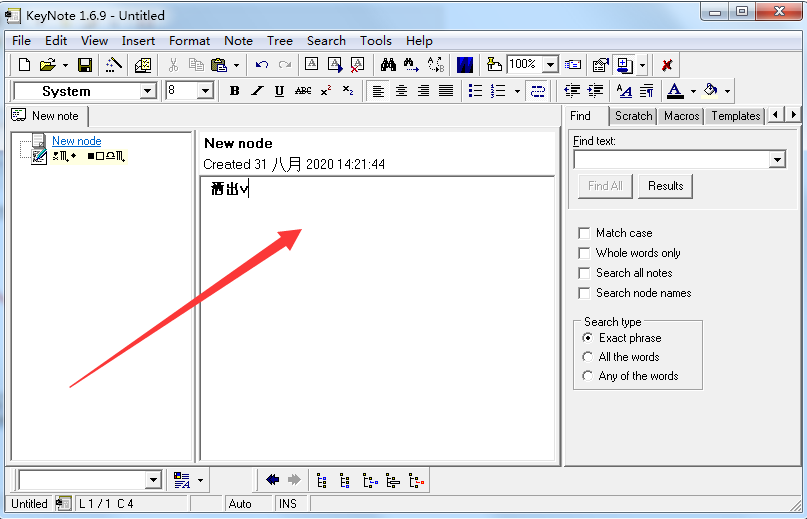Image resolution: width=807 pixels, height=519 pixels.
Task: Switch to the Macros tab
Action: [681, 116]
